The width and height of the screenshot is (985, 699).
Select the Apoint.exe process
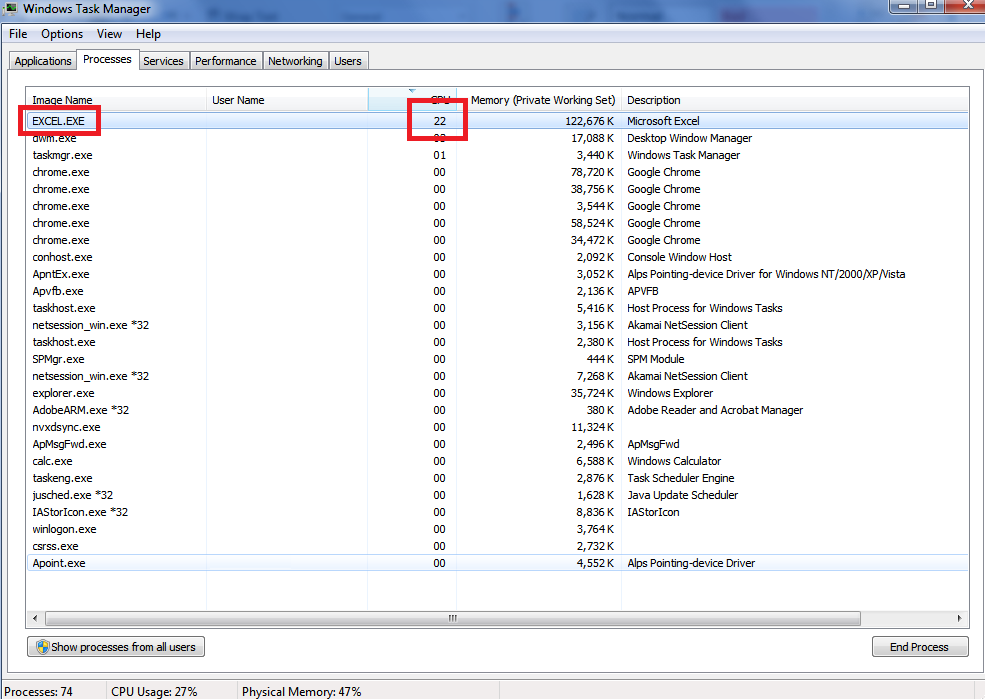(497, 563)
